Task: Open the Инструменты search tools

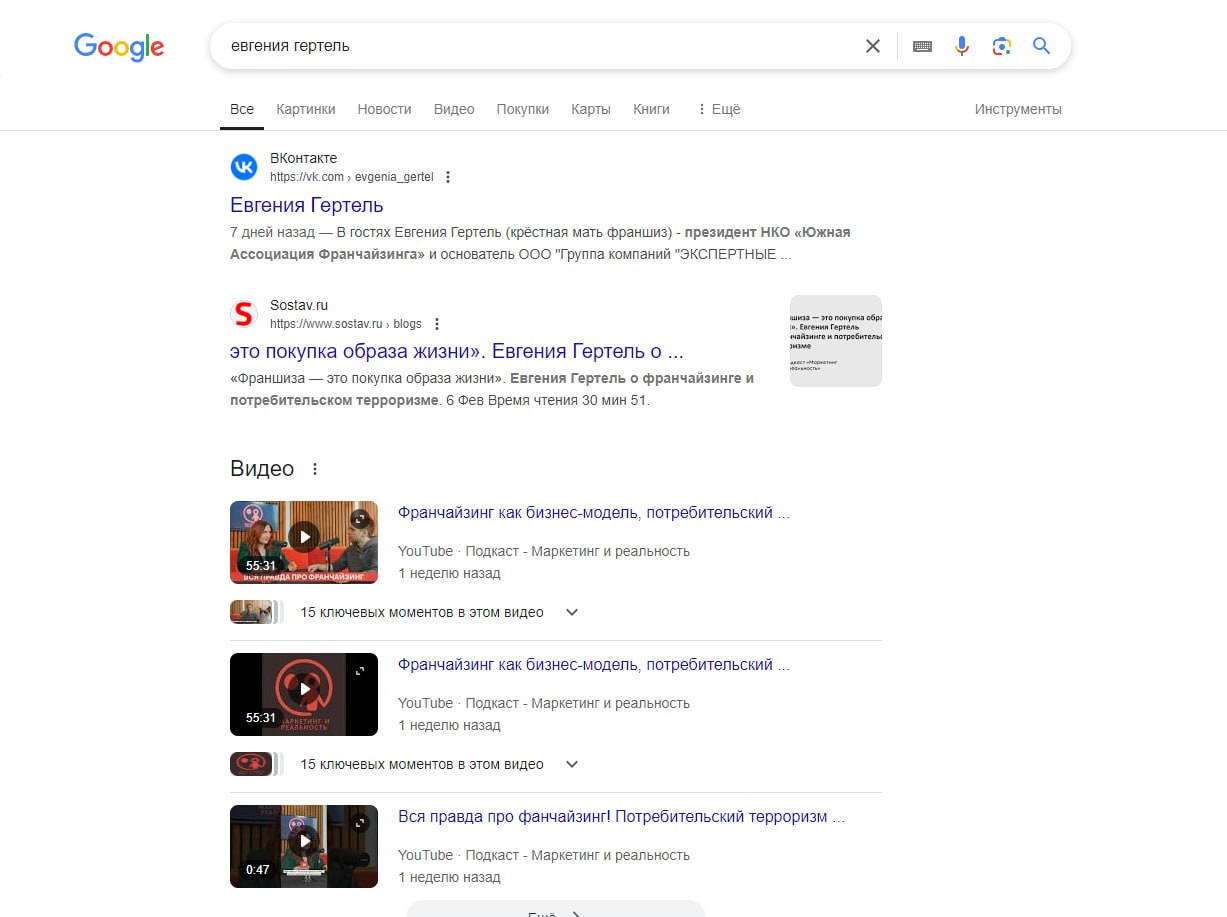Action: [1018, 109]
